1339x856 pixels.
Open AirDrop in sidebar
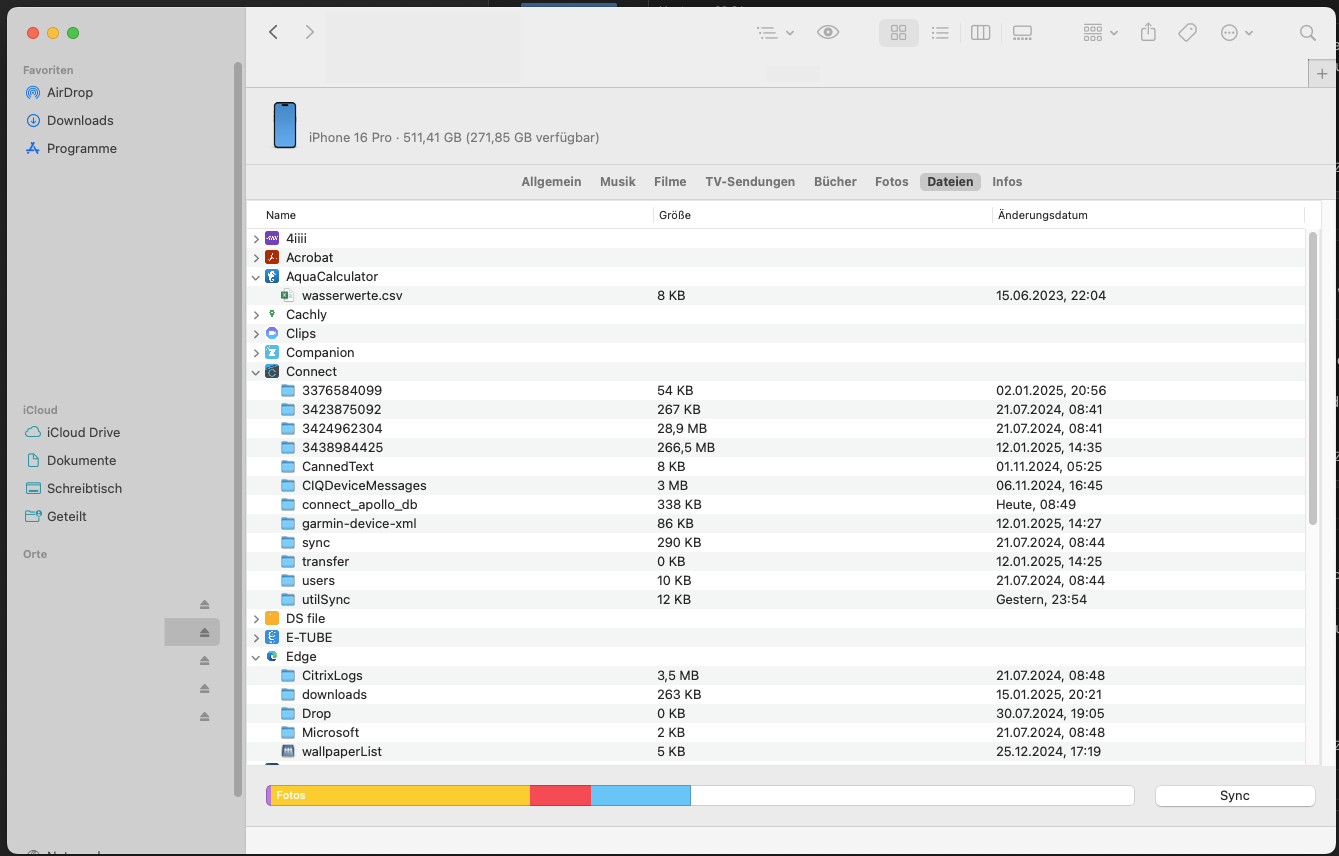pyautogui.click(x=69, y=92)
